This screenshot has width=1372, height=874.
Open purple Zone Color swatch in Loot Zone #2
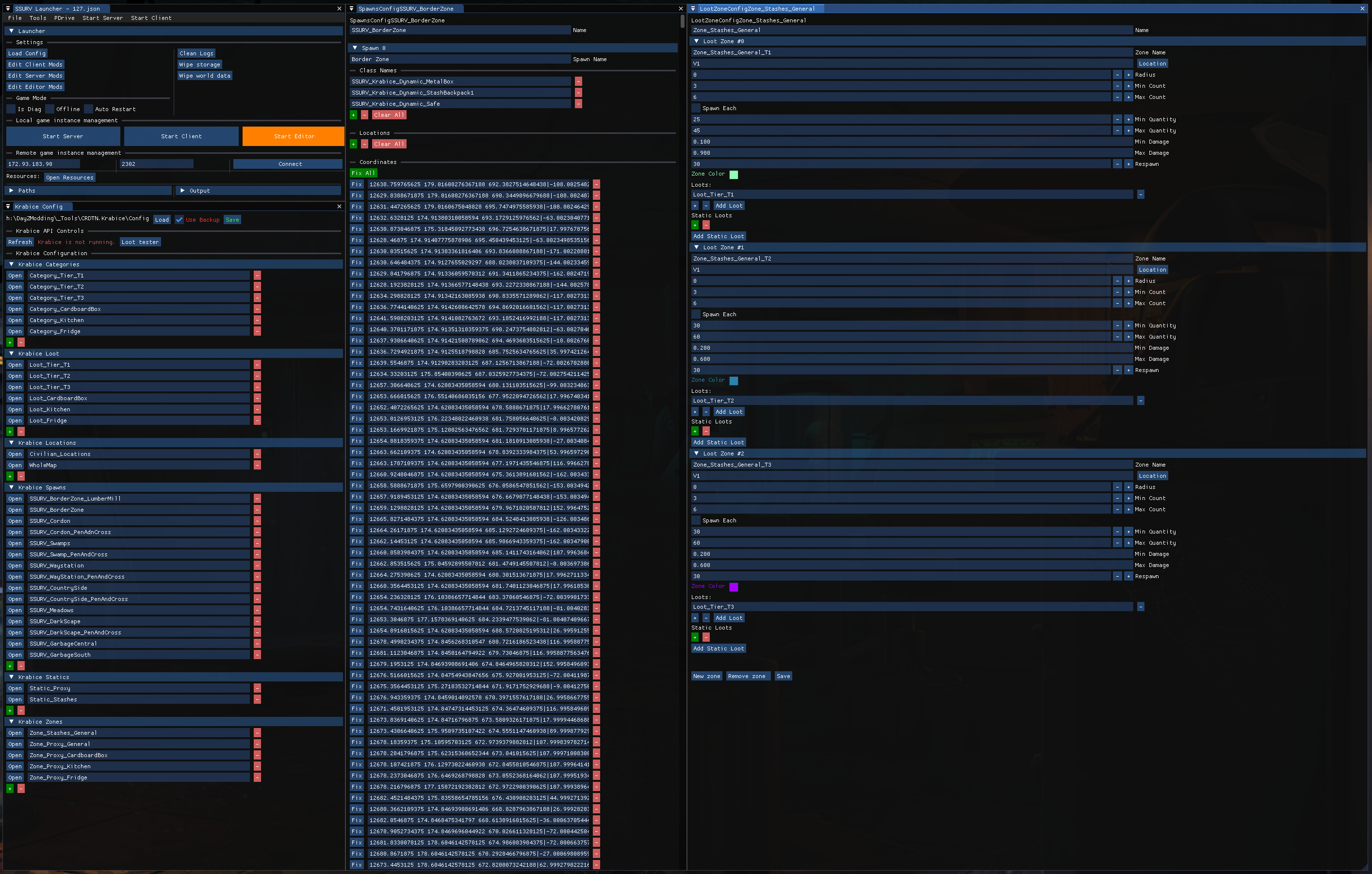[734, 587]
